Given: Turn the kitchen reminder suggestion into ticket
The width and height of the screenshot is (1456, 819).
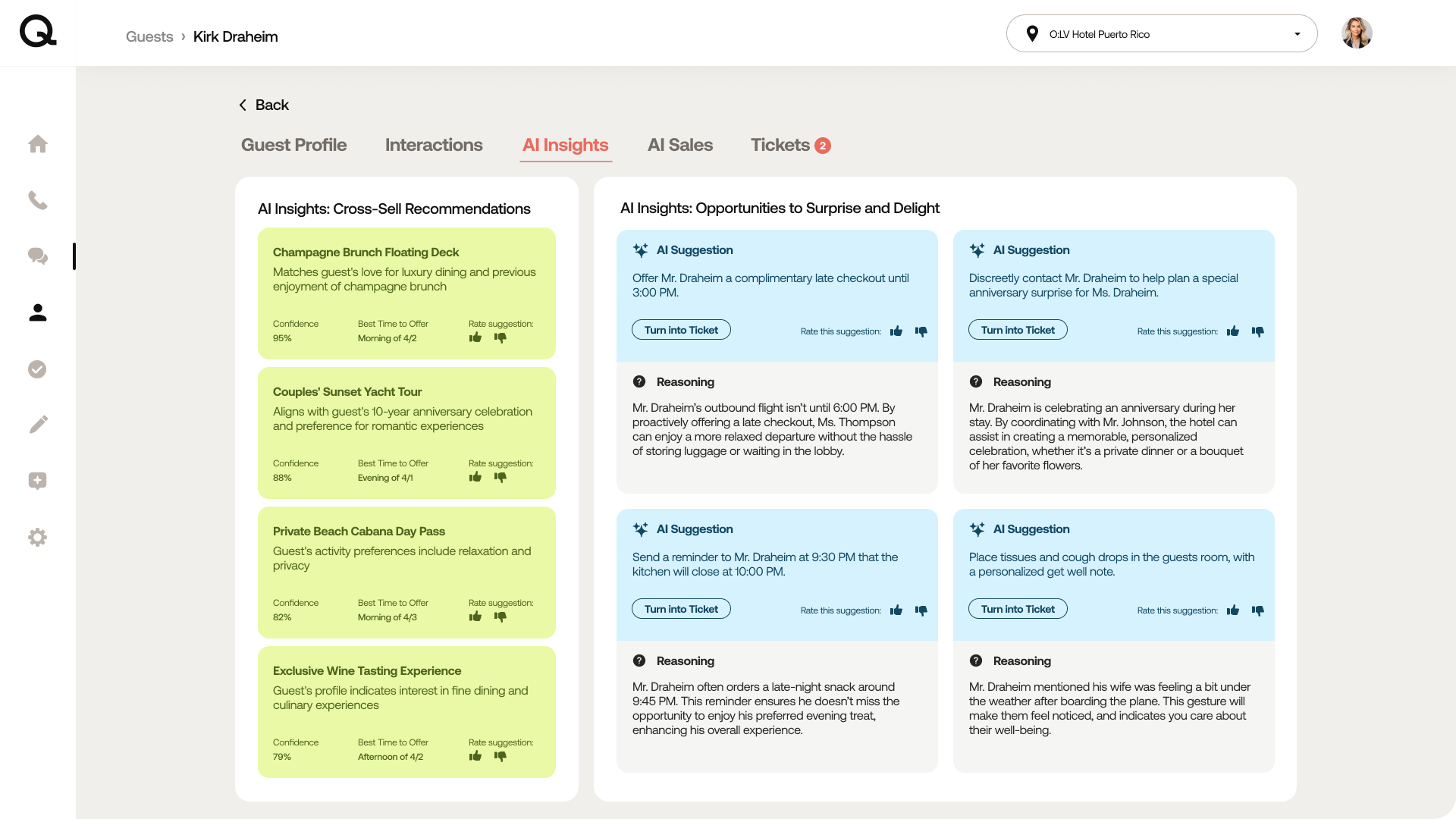Looking at the screenshot, I should coord(681,609).
